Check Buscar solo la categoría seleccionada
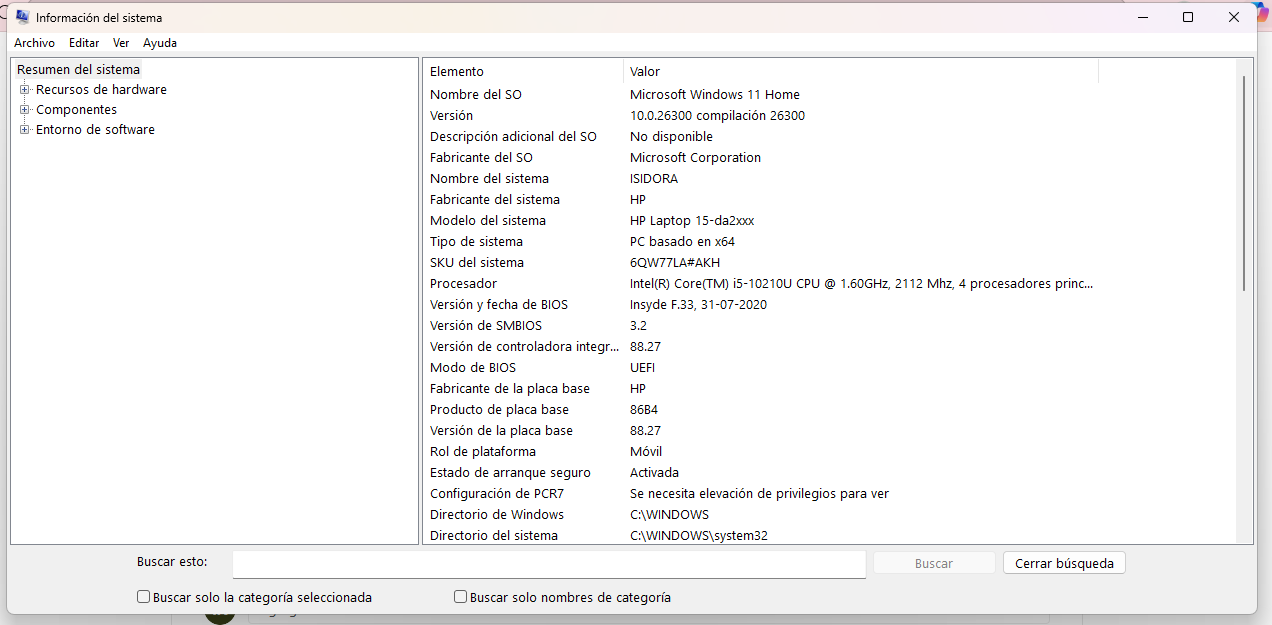Screen dimensions: 1272x625 (144, 597)
